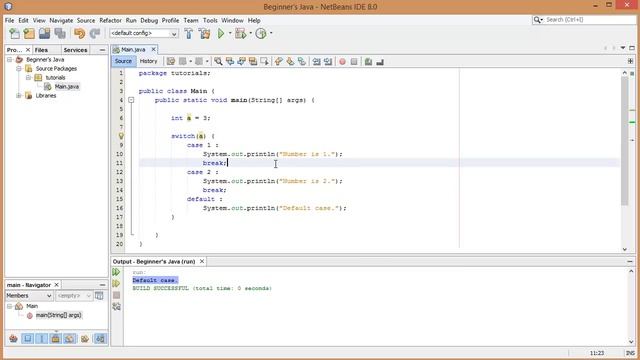Toggle Show Inherited Members in Navigator
Screen dimensions: 640x360
pos(13,338)
